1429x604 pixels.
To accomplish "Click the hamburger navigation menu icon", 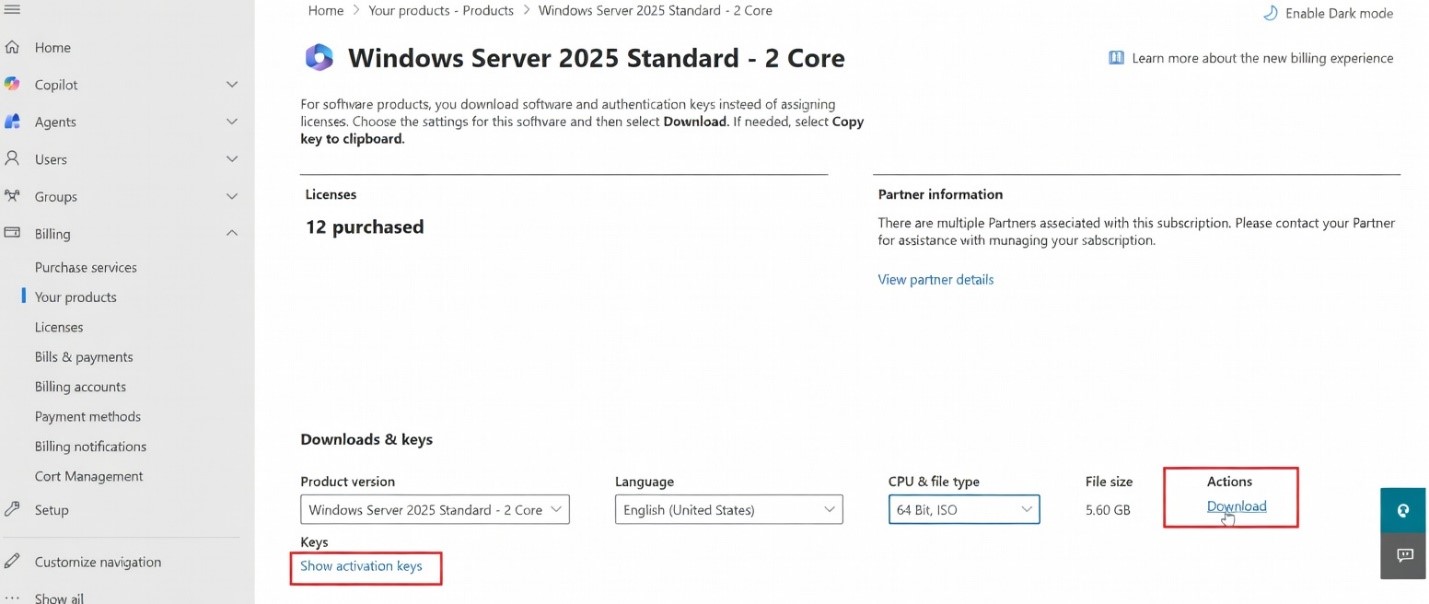I will [x=12, y=9].
